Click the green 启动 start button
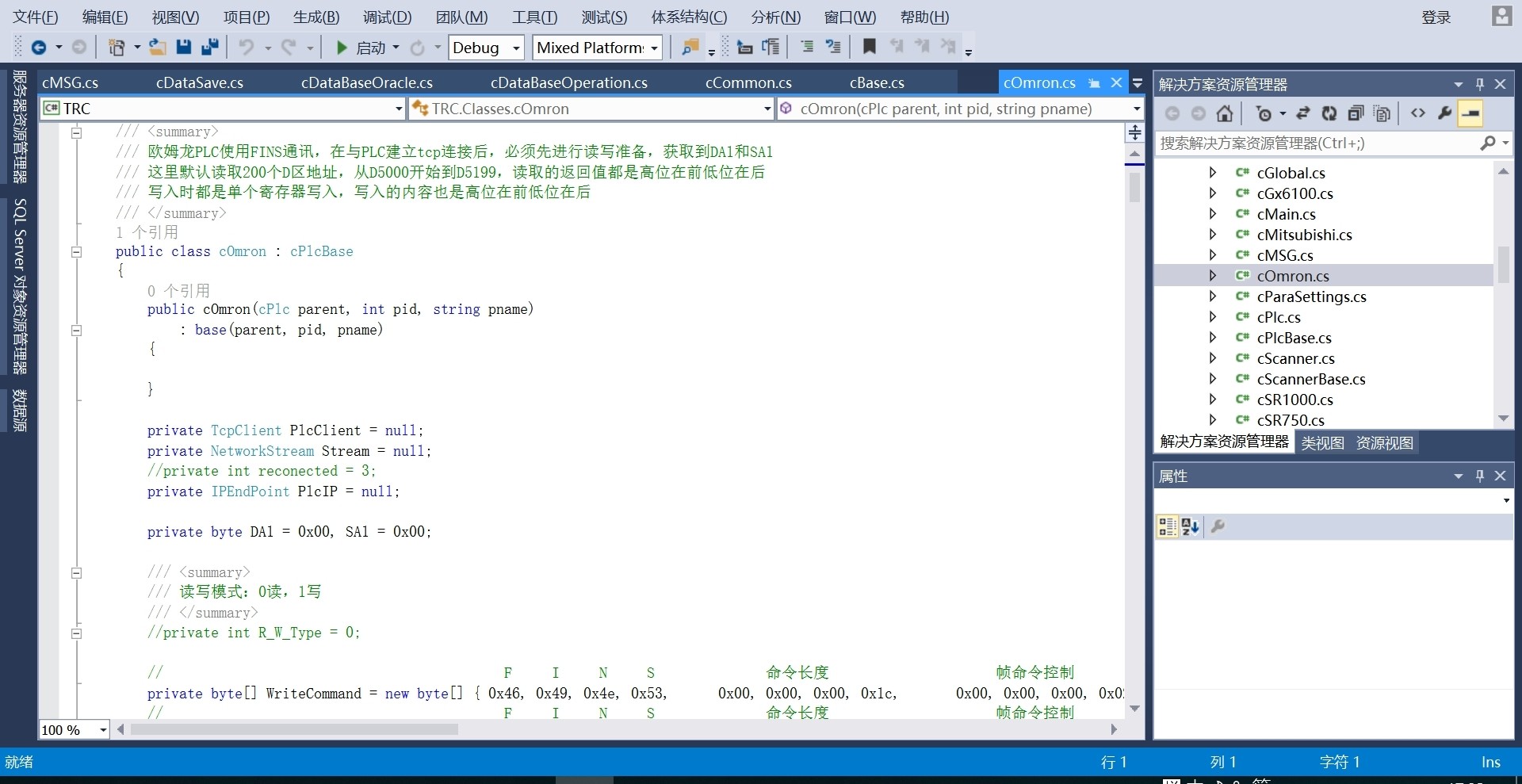1522x784 pixels. [342, 48]
